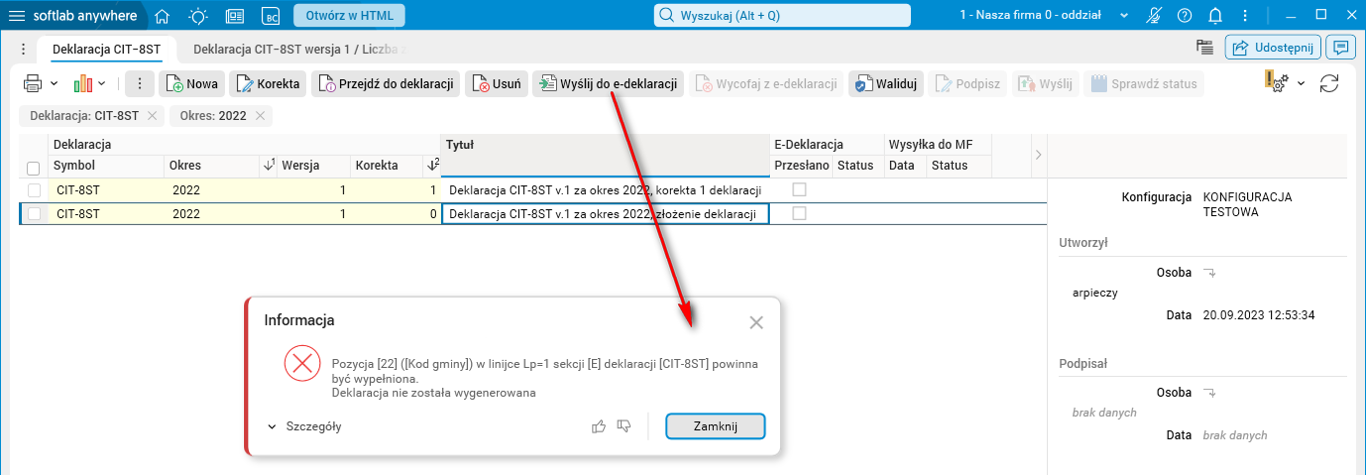
Task: Click 'Otwórz w HTML' button
Action: 350,15
